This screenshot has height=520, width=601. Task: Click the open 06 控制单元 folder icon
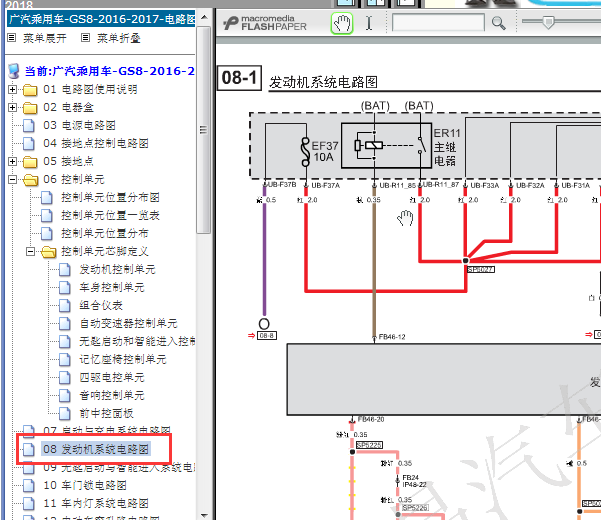[30, 180]
